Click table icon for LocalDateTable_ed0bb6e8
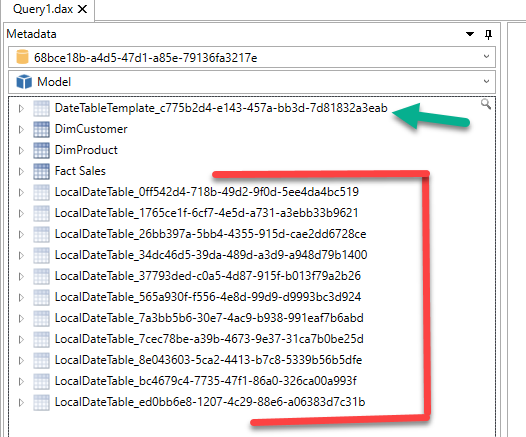The image size is (526, 437). 42,402
